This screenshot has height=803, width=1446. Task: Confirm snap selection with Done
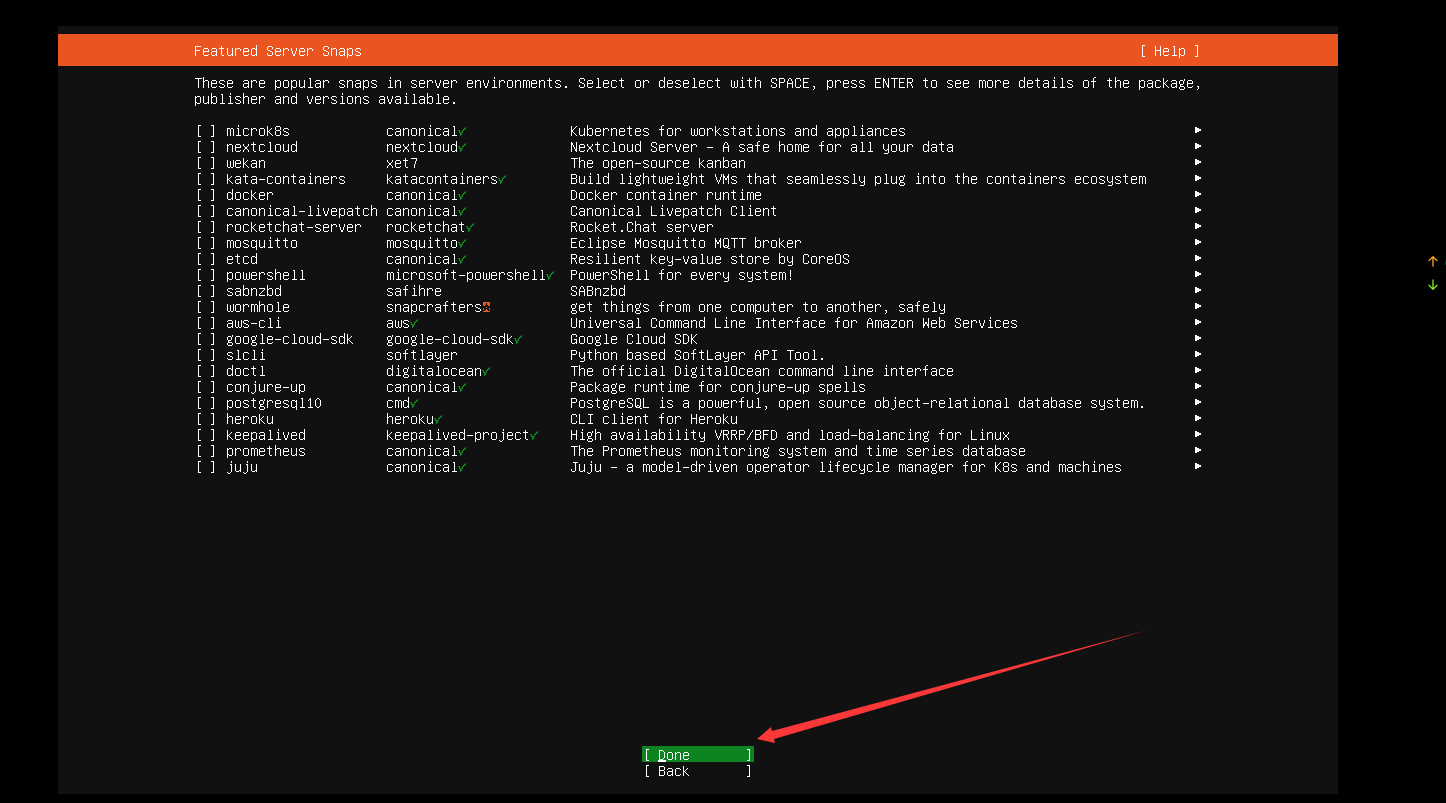pos(698,755)
